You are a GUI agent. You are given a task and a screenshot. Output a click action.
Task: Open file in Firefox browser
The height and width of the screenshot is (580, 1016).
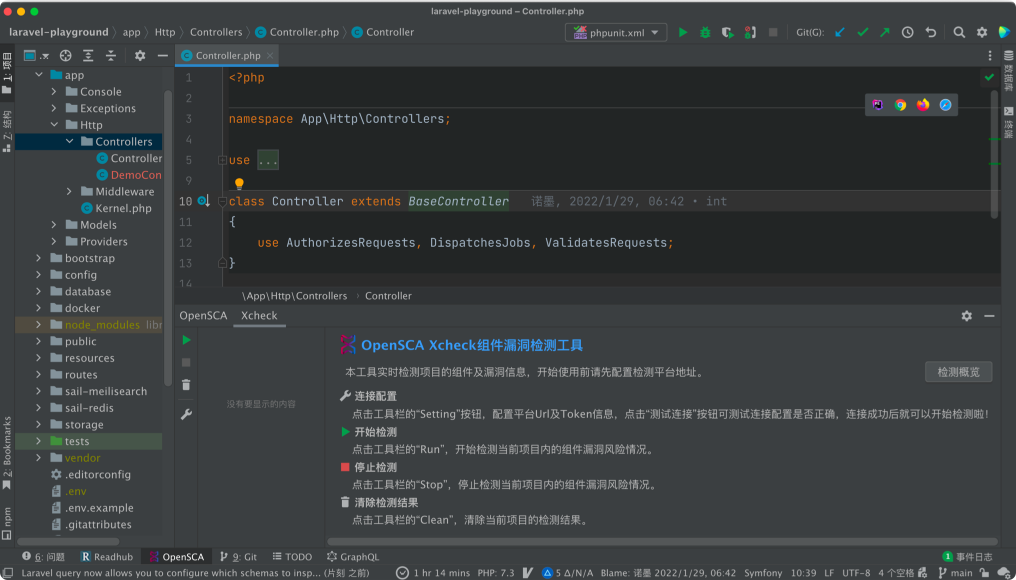click(x=923, y=105)
